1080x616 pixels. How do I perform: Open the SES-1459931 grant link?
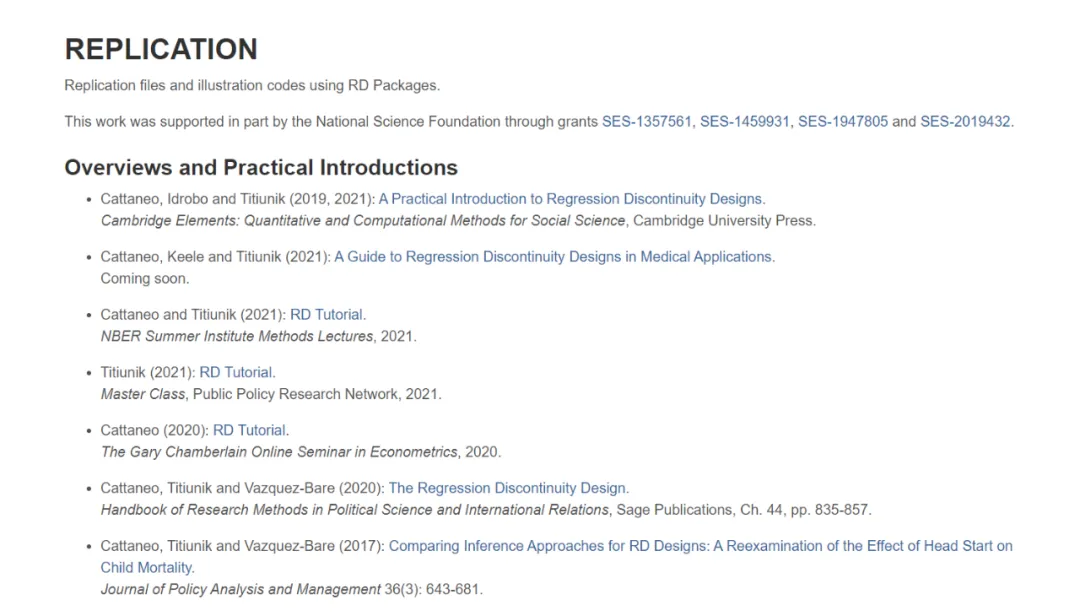point(744,122)
